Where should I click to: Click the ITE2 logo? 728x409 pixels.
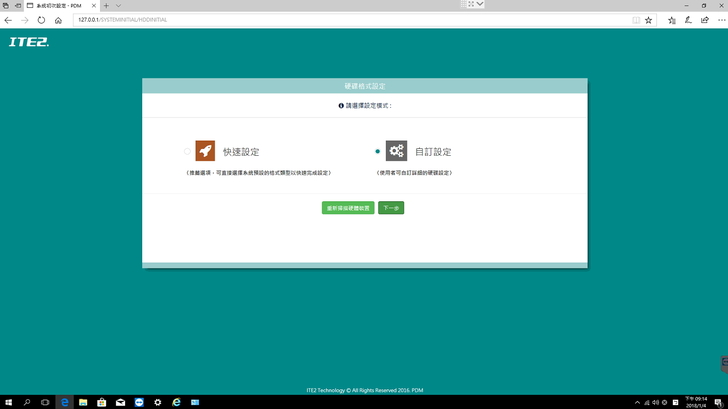pyautogui.click(x=28, y=43)
